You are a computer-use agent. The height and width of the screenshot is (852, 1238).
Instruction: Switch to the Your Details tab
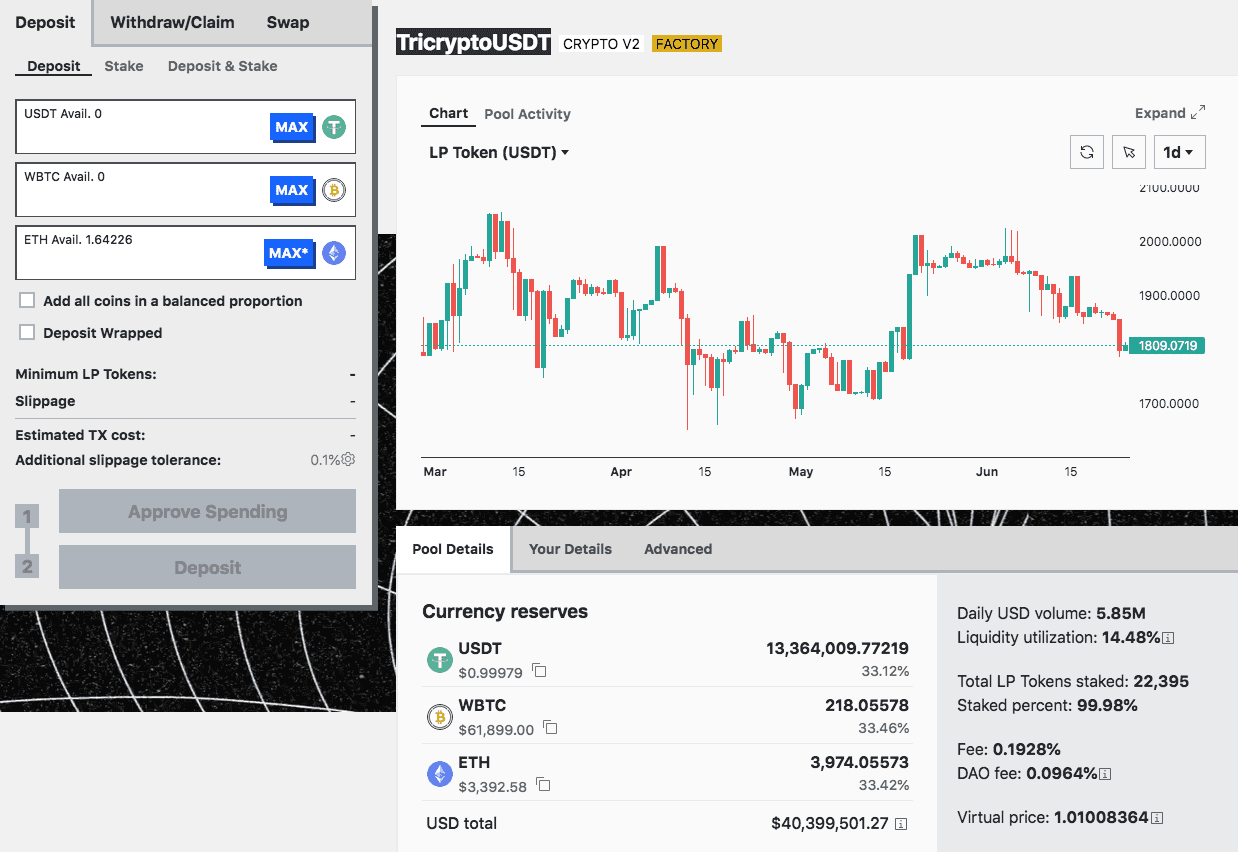(570, 549)
